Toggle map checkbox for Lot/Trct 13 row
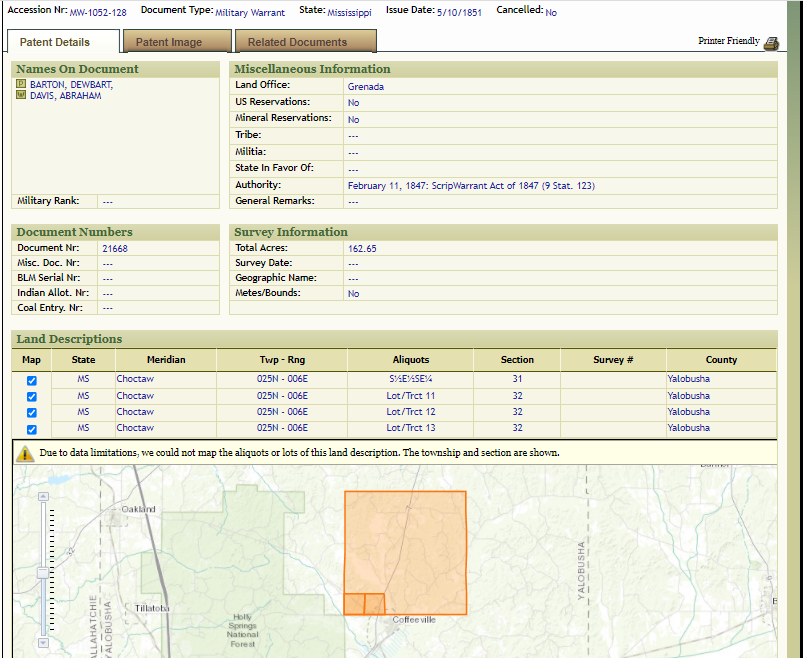Viewport: 803px width, 658px height. pyautogui.click(x=32, y=429)
